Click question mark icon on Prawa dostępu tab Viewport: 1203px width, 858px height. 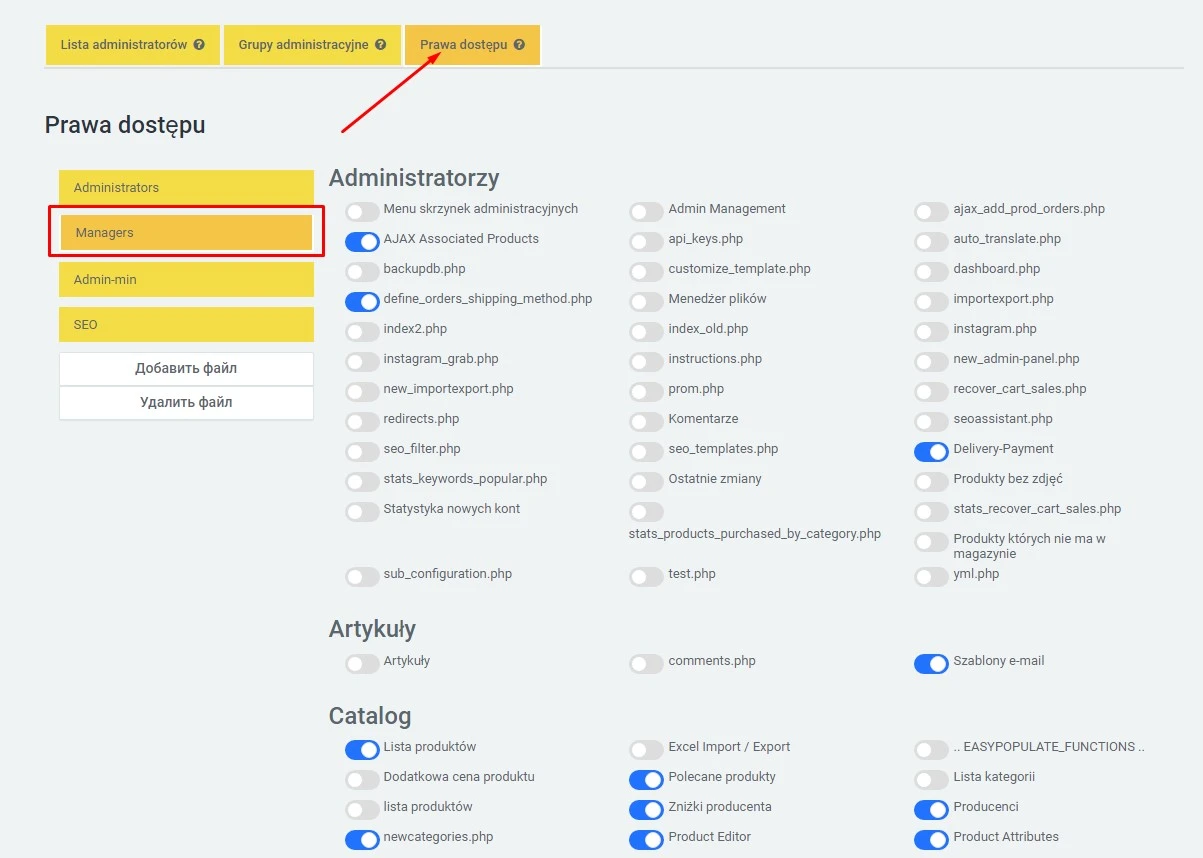(519, 45)
